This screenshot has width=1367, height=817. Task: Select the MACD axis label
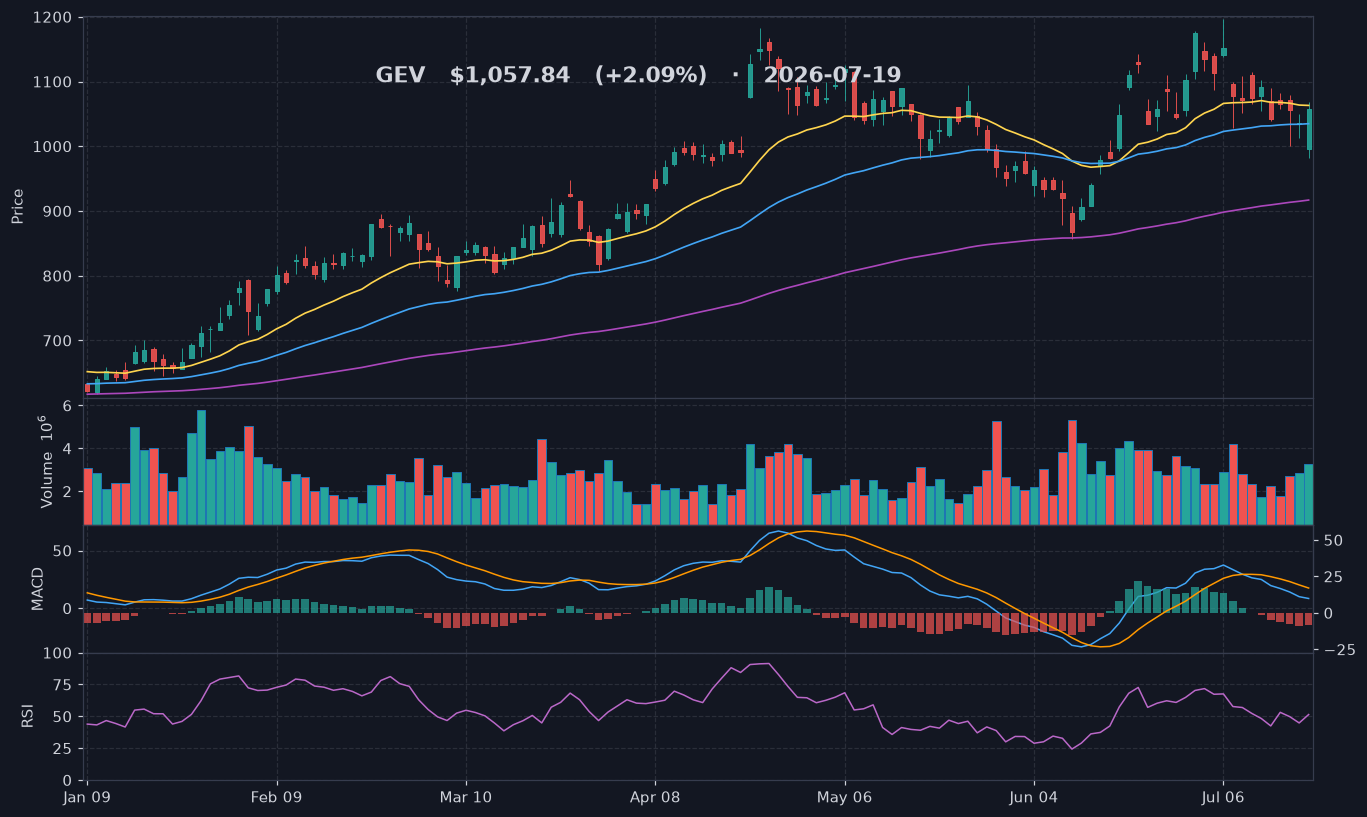coord(38,589)
